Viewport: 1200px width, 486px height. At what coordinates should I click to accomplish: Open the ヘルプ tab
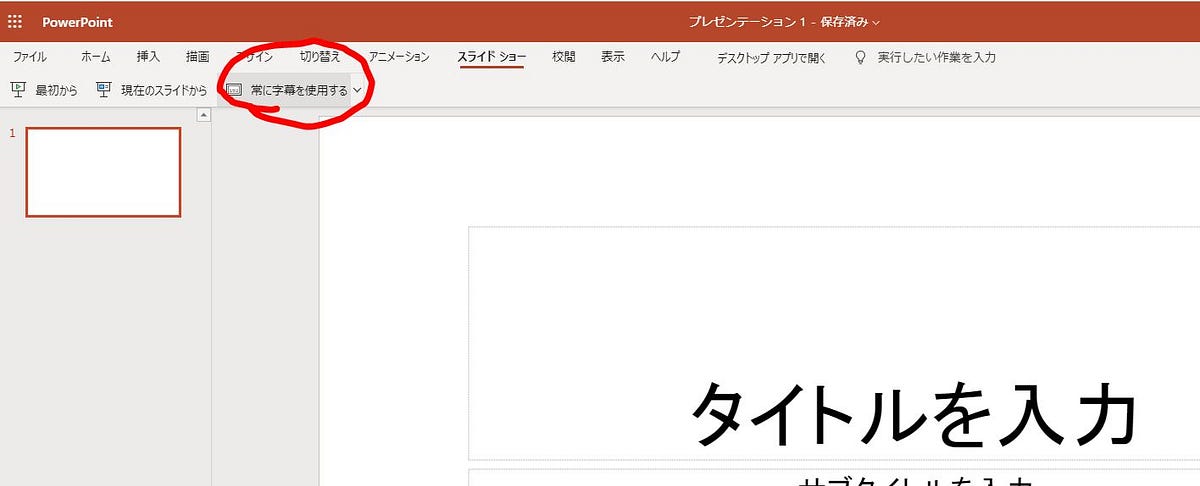tap(665, 57)
